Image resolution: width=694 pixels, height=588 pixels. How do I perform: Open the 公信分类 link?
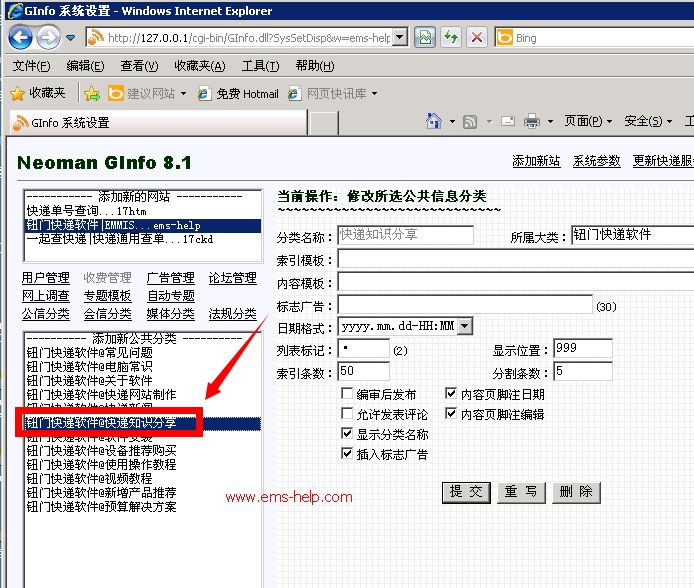(x=46, y=314)
